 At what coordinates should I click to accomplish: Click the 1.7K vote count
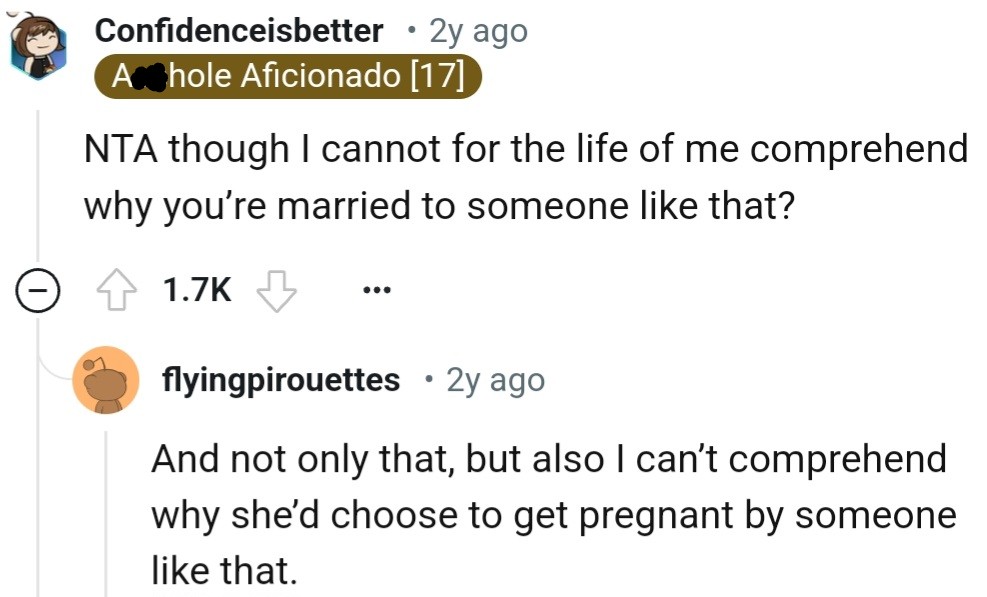[197, 291]
